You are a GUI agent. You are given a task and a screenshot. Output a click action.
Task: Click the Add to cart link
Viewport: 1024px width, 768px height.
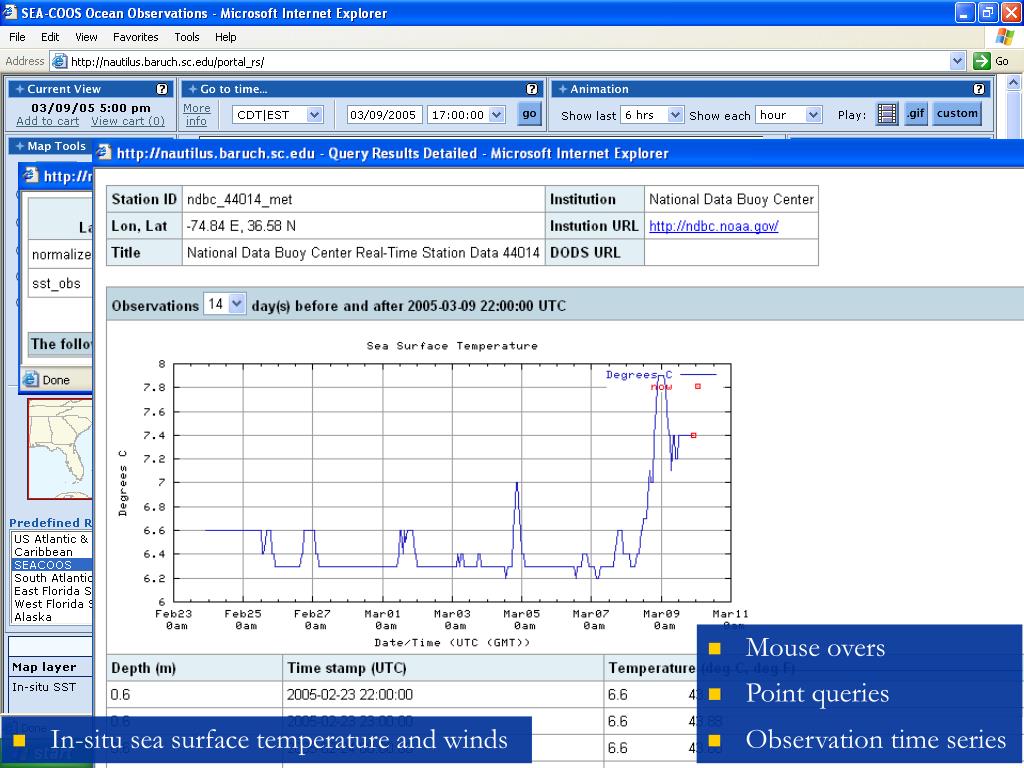[x=48, y=121]
